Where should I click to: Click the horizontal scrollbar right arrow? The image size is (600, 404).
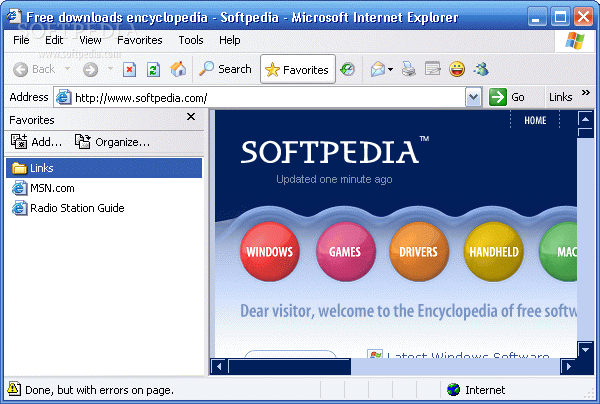[569, 367]
